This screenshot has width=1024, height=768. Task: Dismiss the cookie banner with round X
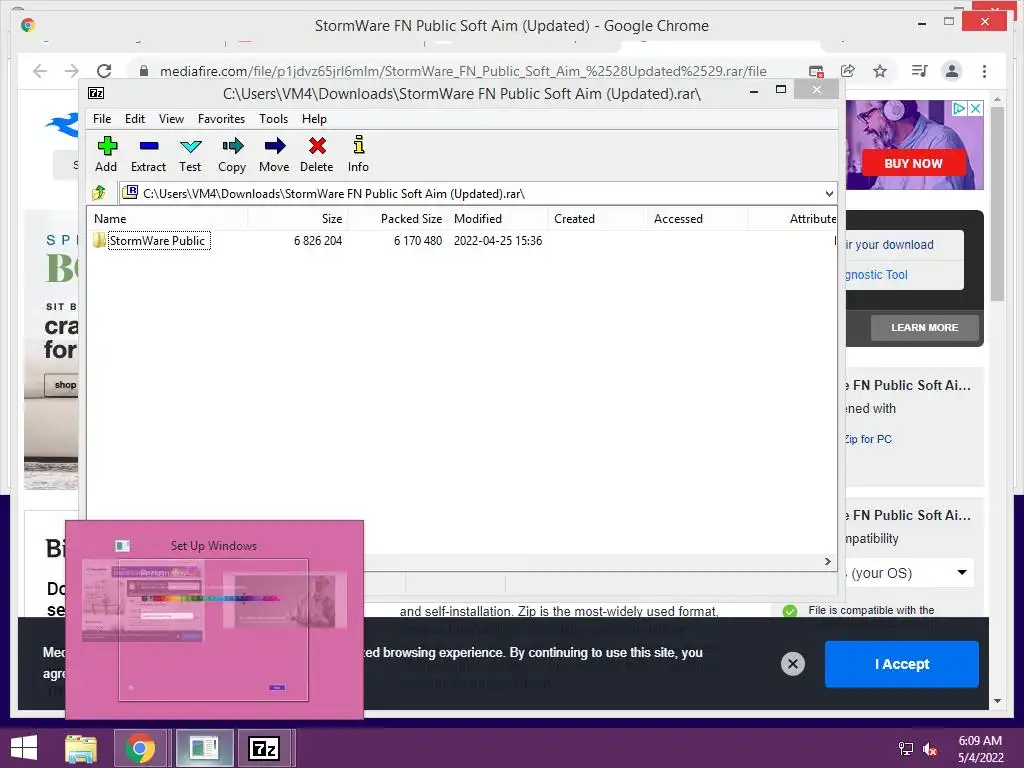click(x=793, y=664)
